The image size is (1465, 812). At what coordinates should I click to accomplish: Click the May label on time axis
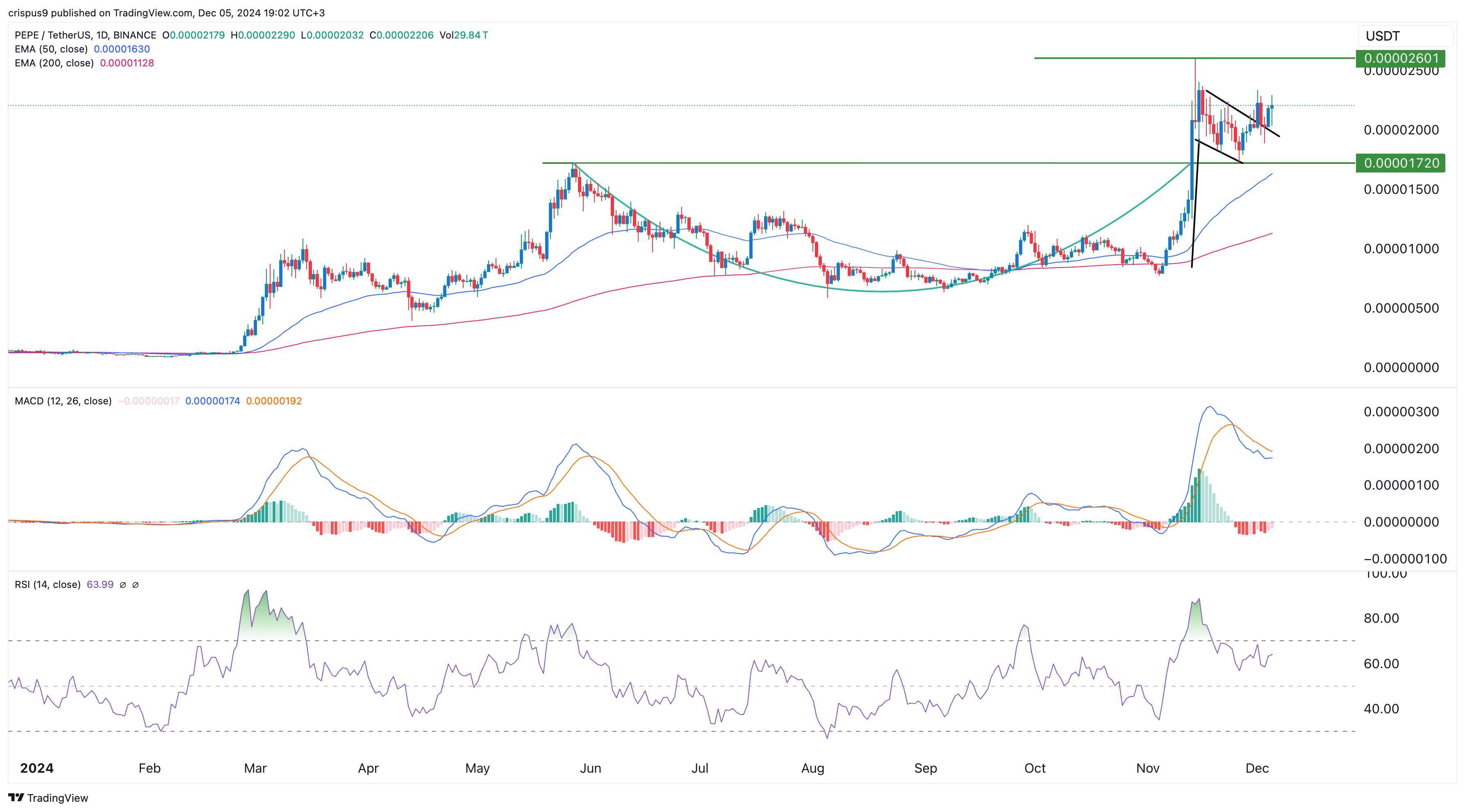pyautogui.click(x=477, y=768)
